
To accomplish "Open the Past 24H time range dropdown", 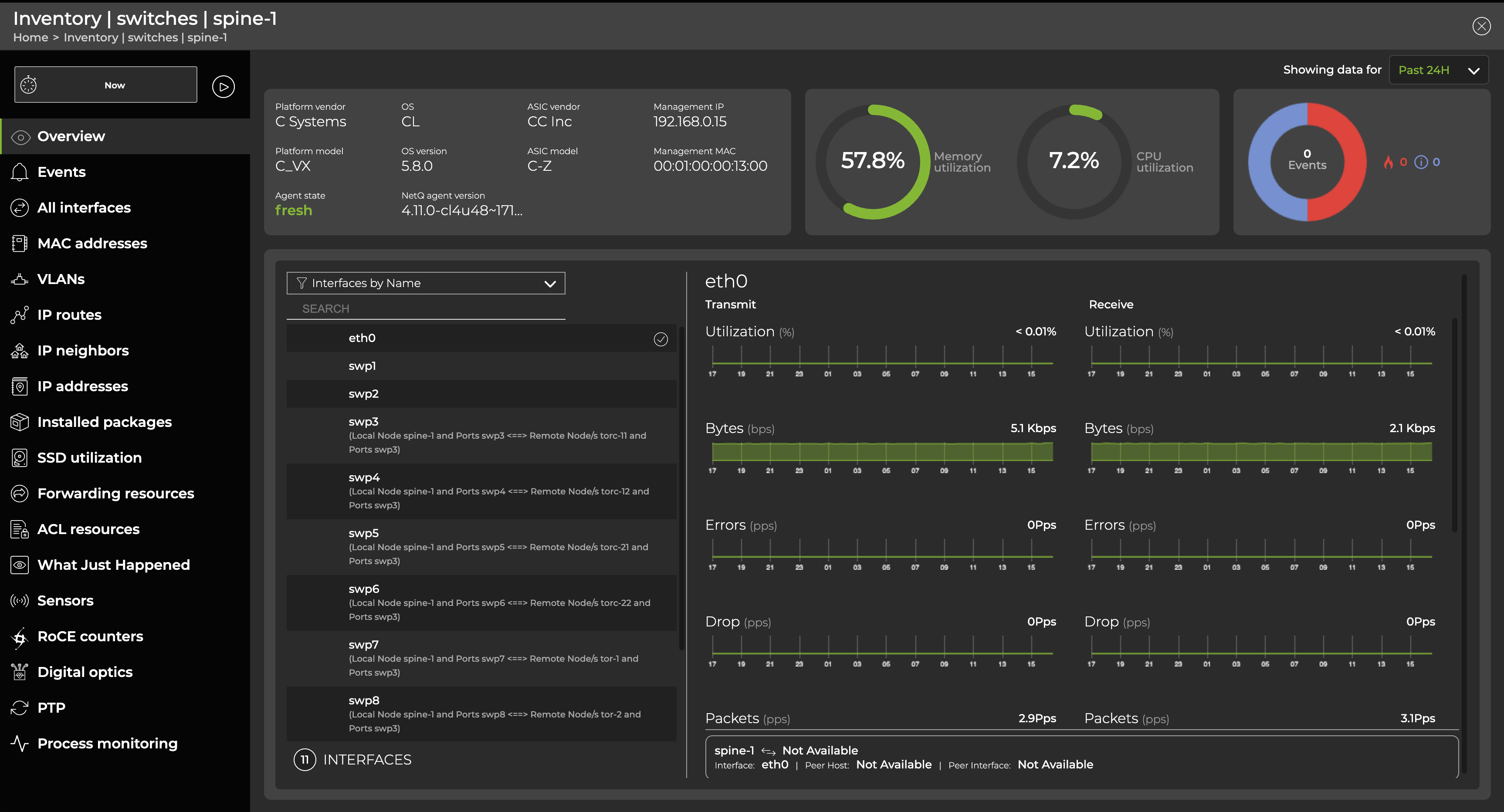I will pos(1438,70).
